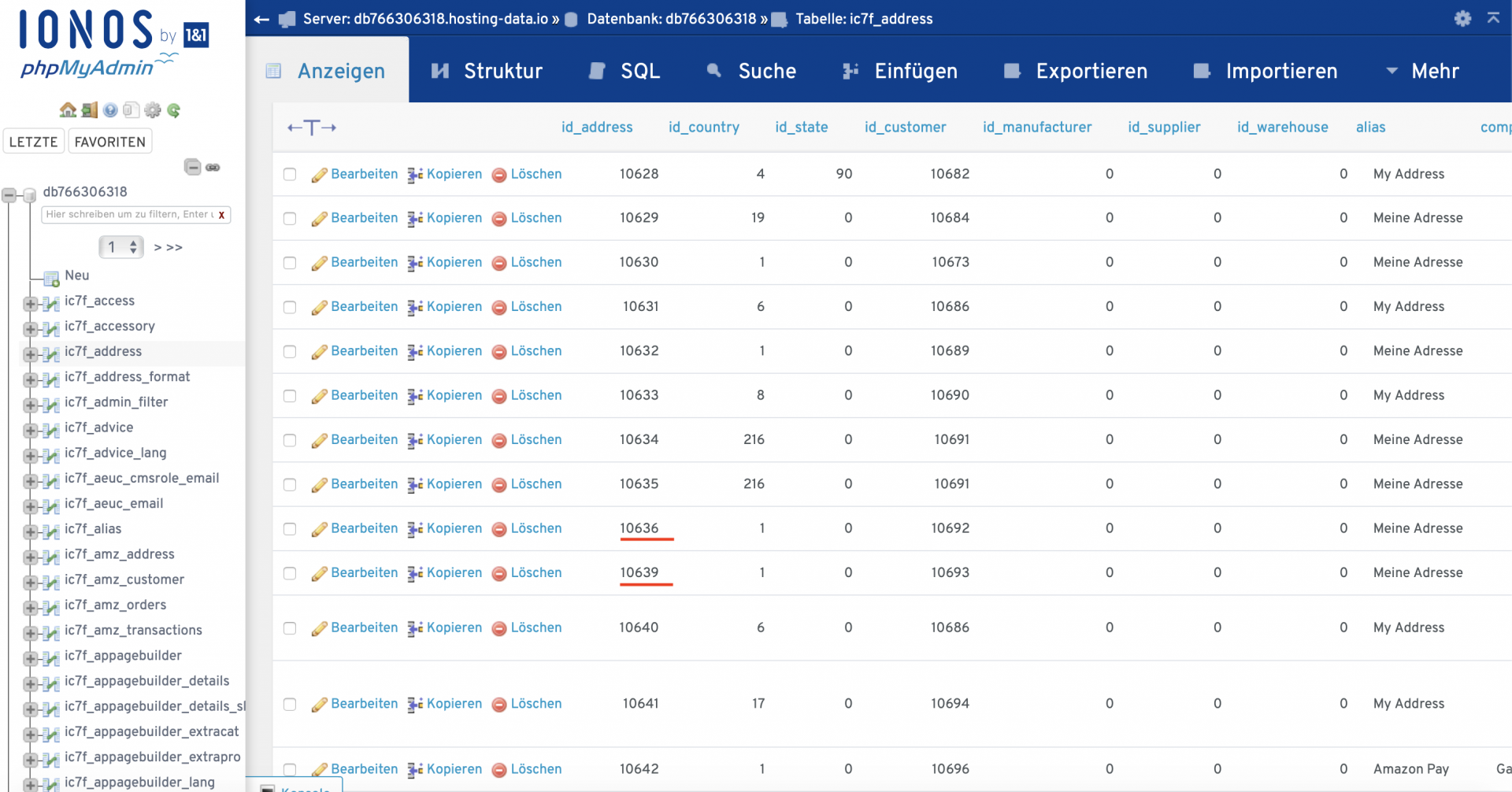
Task: Click the New table icon beside Neu
Action: pos(52,277)
